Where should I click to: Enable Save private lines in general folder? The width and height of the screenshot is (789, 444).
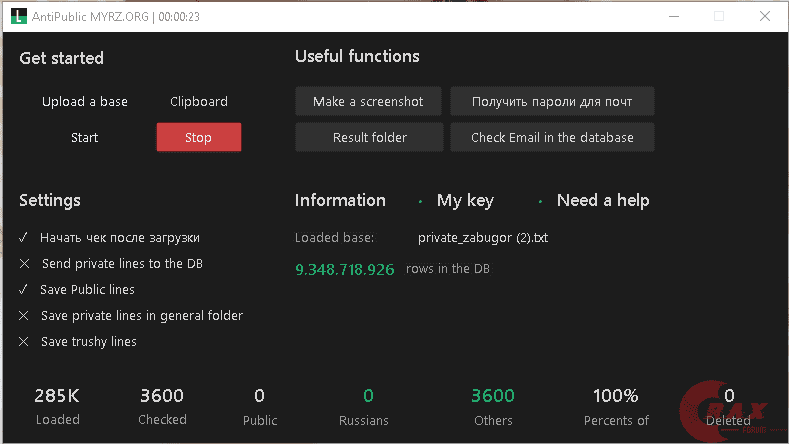[24, 316]
